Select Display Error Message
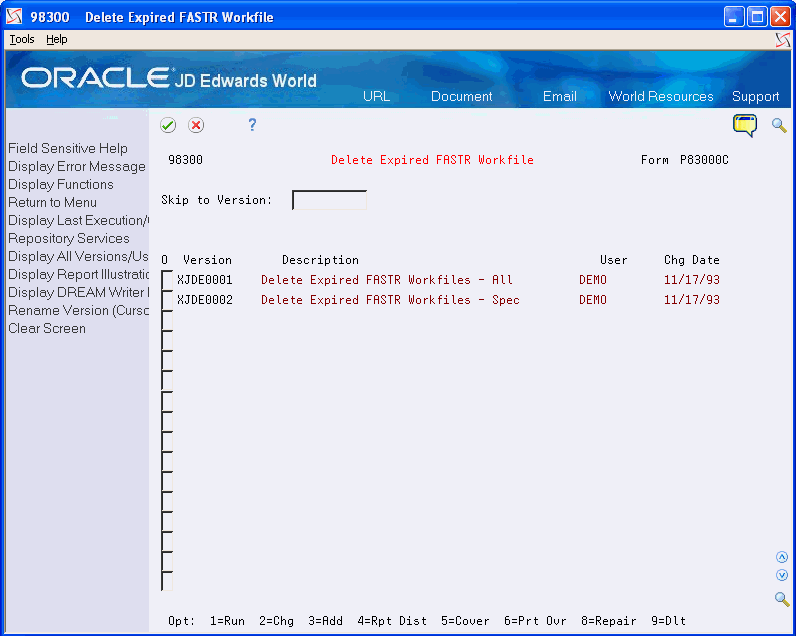The image size is (796, 636). tap(77, 166)
